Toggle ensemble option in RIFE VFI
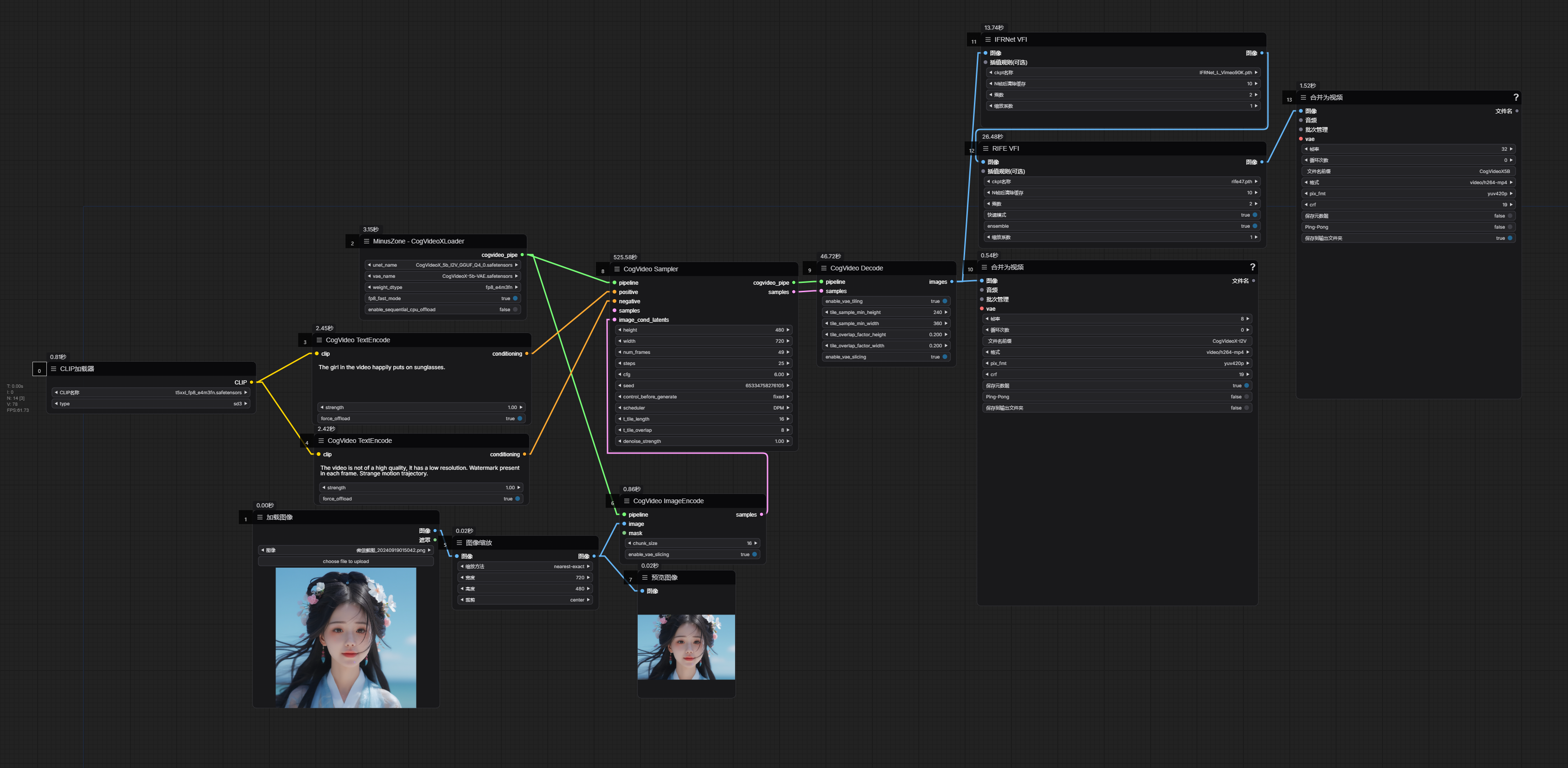The width and height of the screenshot is (1568, 768). point(1254,226)
